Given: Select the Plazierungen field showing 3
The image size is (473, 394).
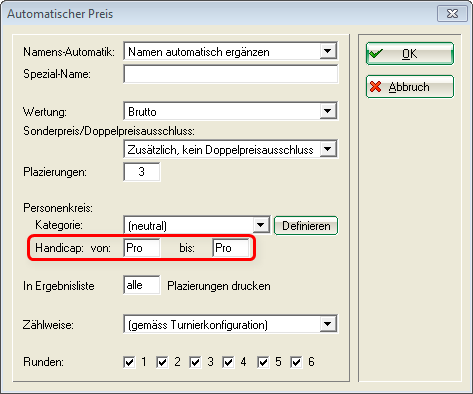Looking at the screenshot, I should 142,172.
